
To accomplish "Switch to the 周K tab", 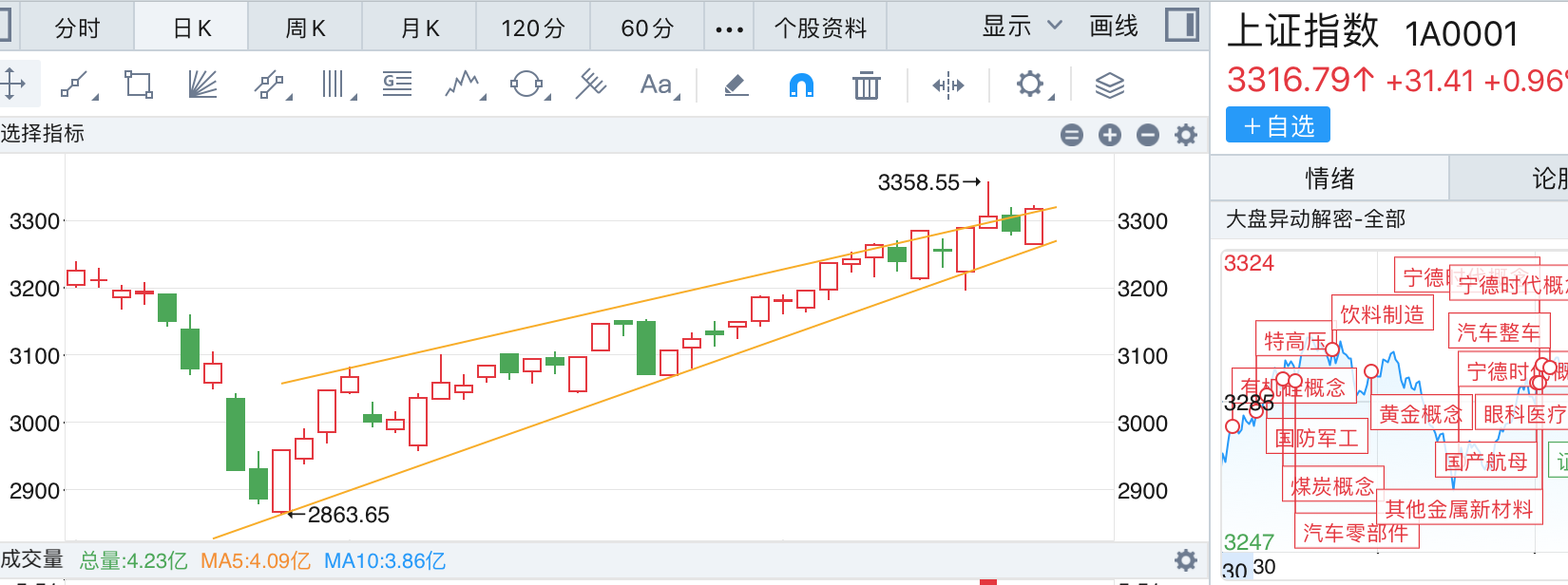I will pos(305,28).
